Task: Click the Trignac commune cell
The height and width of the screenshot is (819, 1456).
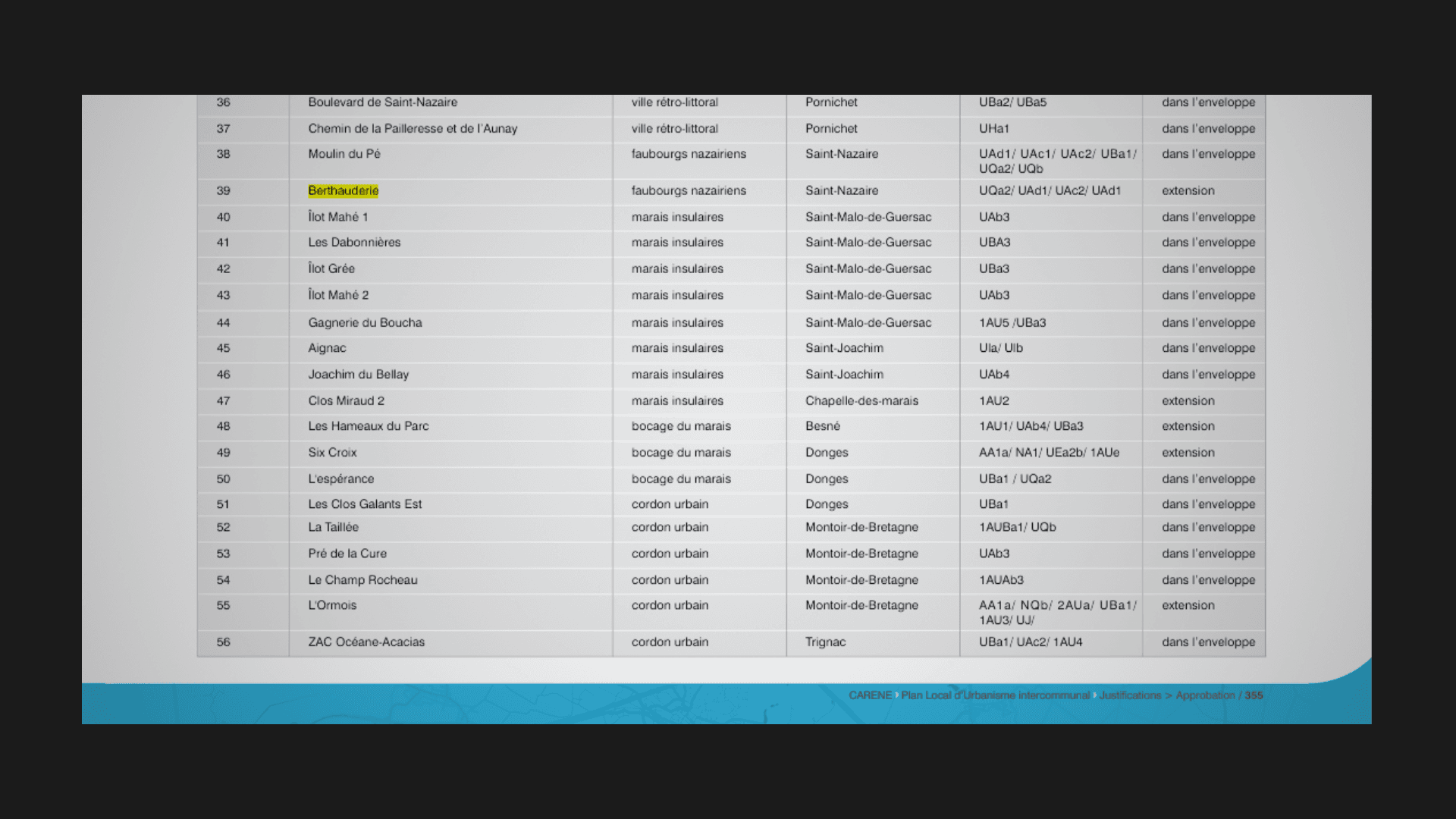Action: (825, 642)
